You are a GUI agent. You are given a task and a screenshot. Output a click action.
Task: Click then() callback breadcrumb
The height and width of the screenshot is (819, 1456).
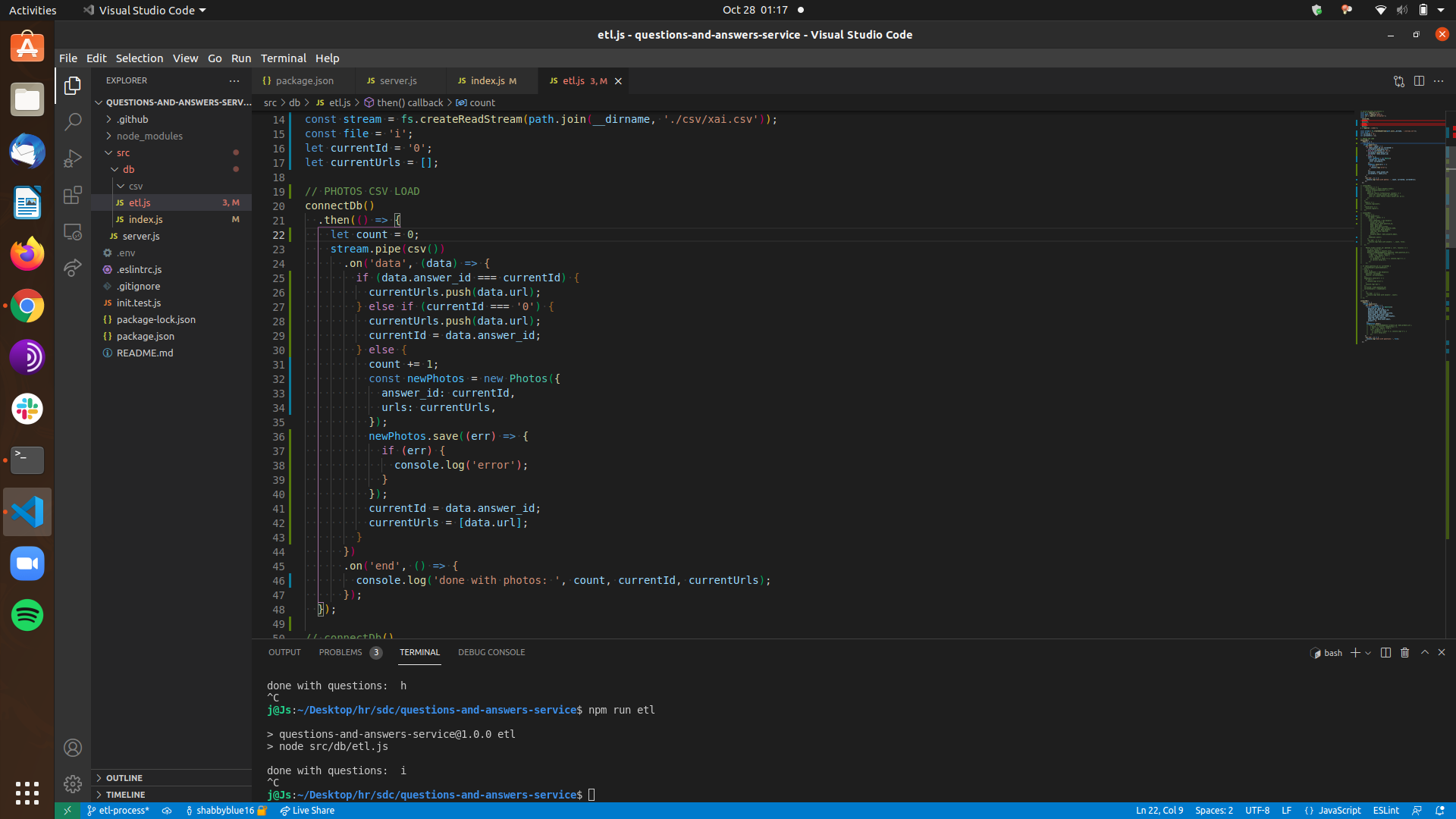(x=409, y=103)
